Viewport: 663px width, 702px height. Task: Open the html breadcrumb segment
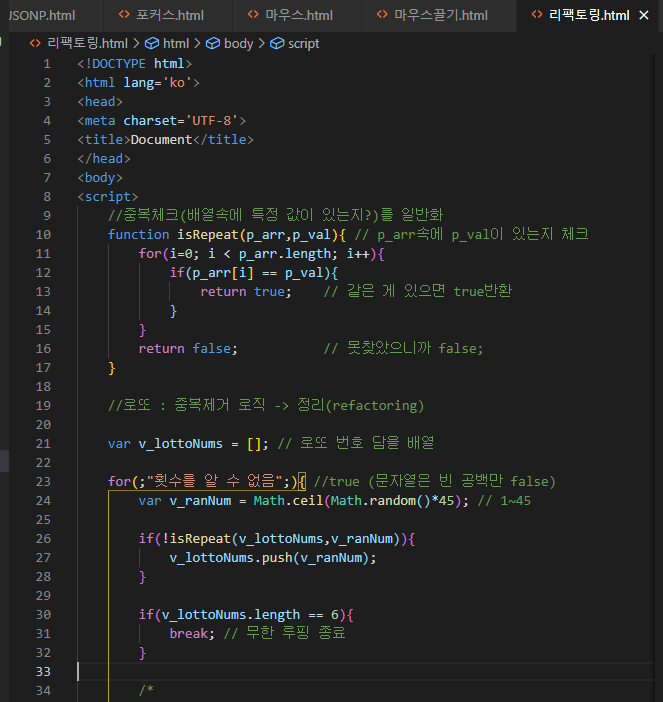pyautogui.click(x=175, y=44)
